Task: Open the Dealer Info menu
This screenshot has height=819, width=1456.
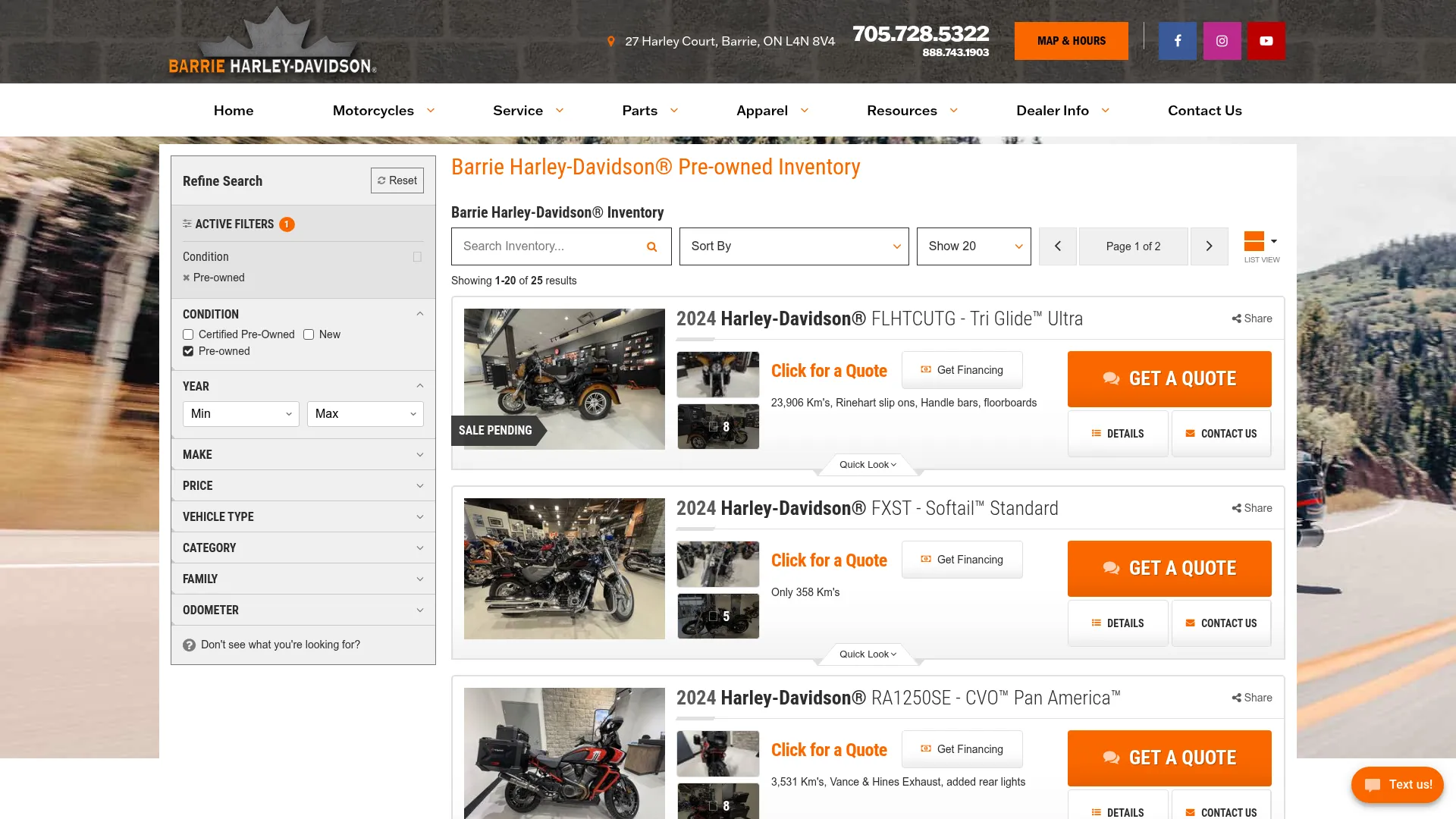Action: (x=1062, y=111)
